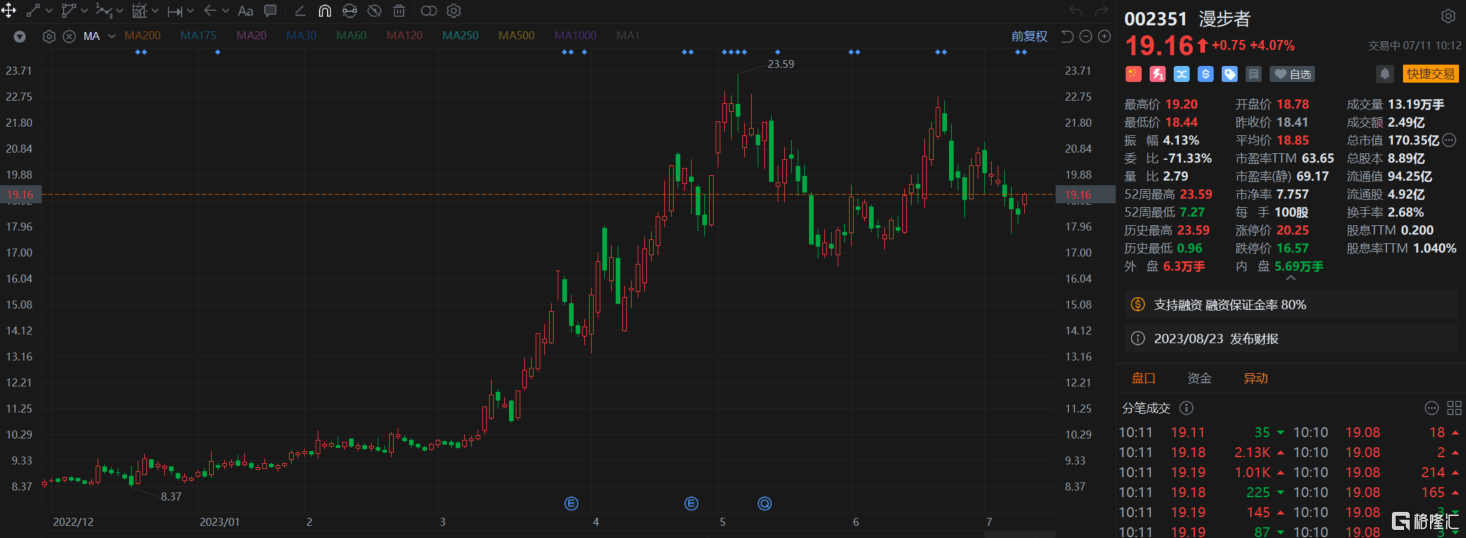Select the trend line drawing tool
1466x538 pixels.
[x=33, y=11]
